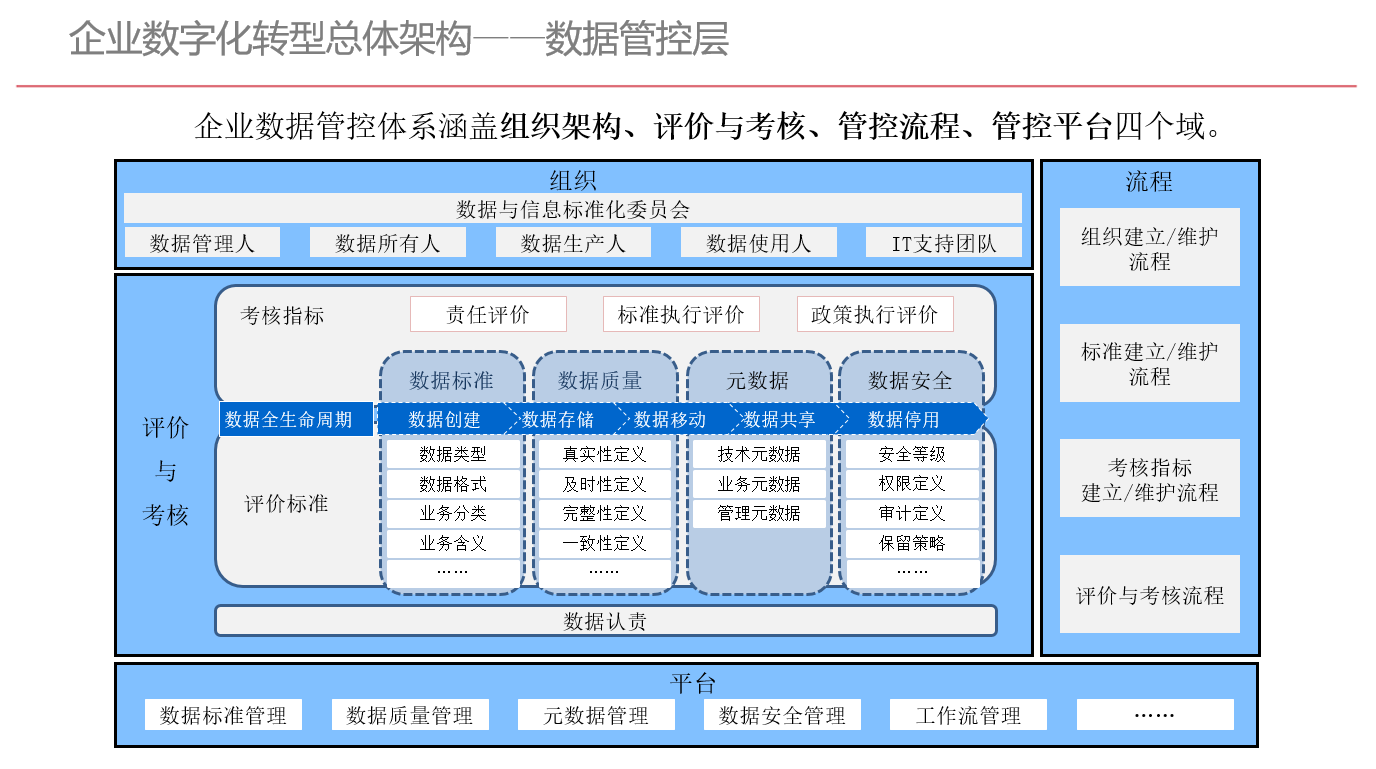
Task: Click the 业务分类 cell
Action: tap(453, 514)
